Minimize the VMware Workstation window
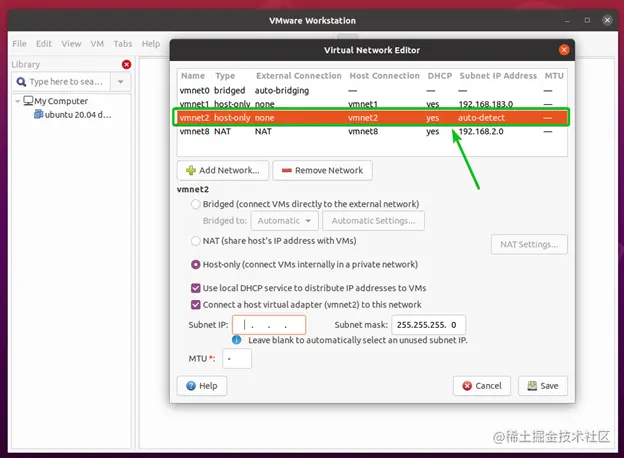Screen dimensions: 624x458 567,20
